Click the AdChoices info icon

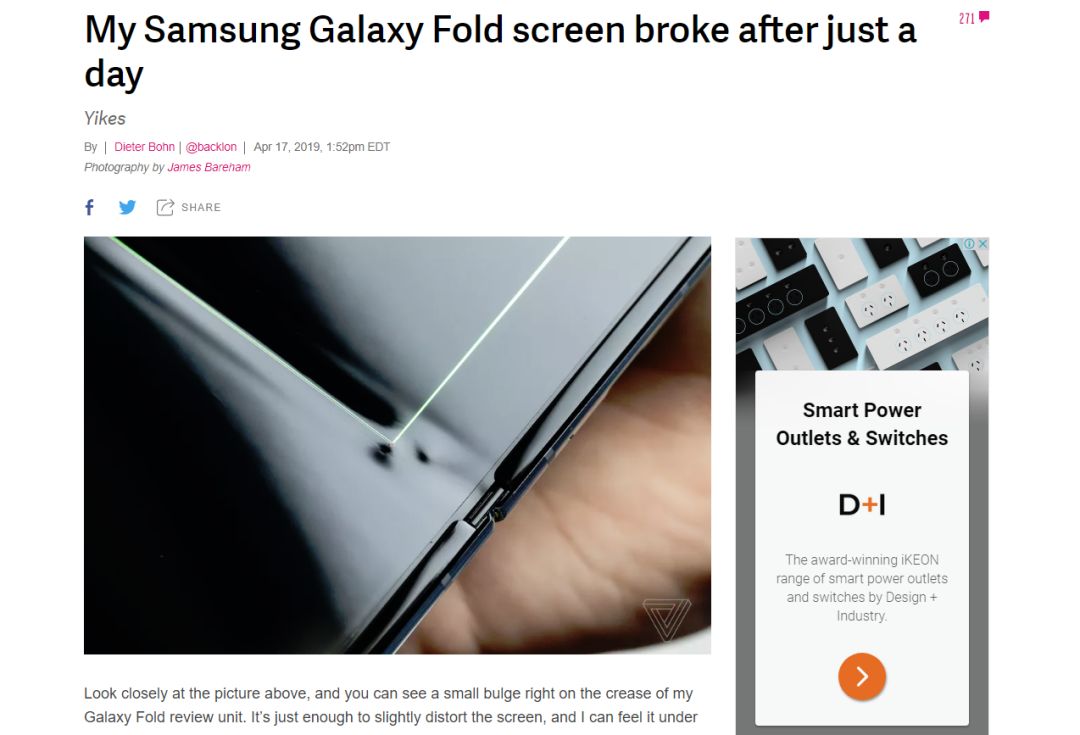(970, 244)
